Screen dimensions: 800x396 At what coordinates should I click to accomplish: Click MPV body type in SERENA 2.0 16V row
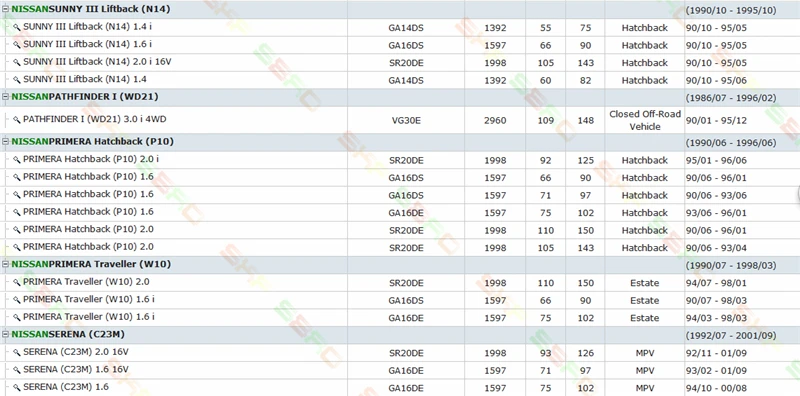click(x=645, y=353)
